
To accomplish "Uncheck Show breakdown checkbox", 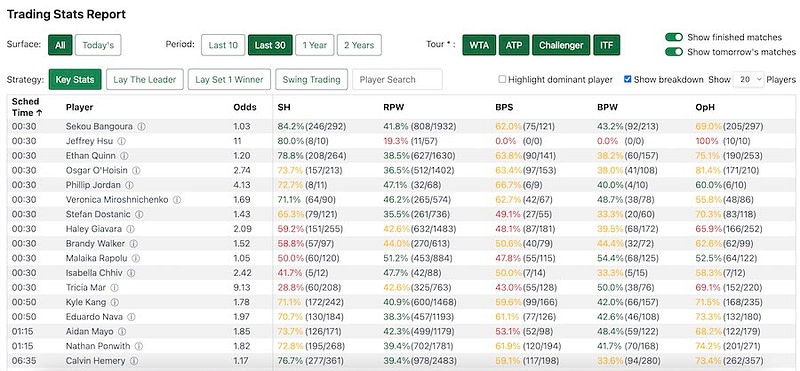I will (628, 79).
